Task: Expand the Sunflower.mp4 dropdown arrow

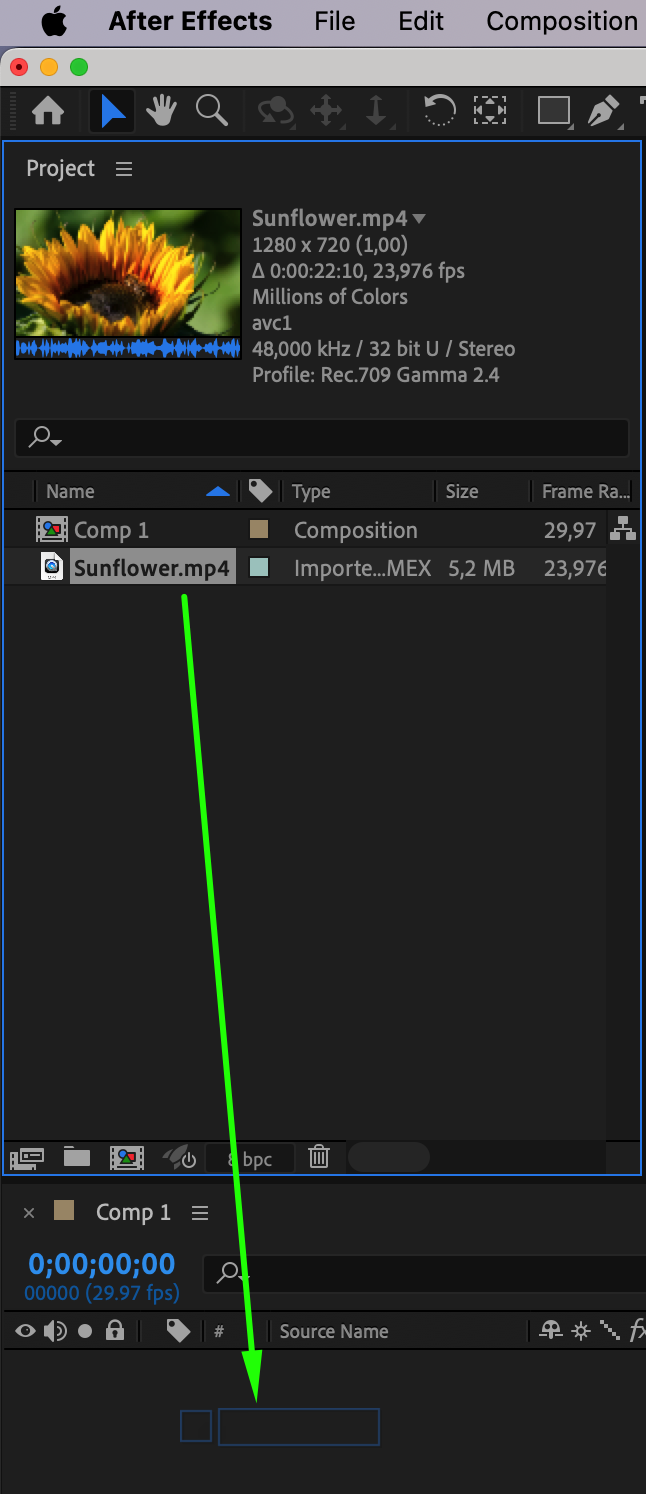Action: pos(419,219)
